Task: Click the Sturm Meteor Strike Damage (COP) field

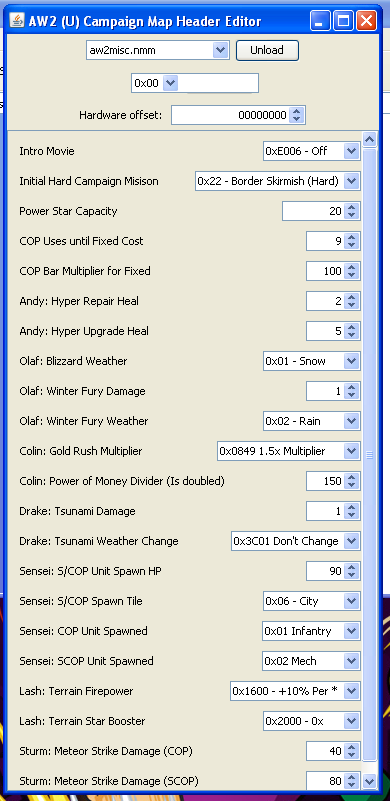Action: coord(325,751)
